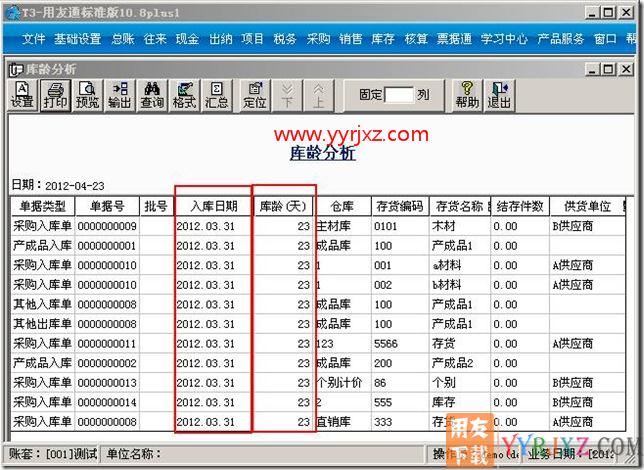The width and height of the screenshot is (644, 470).
Task: Click the a材料 inventory name cell
Action: point(460,265)
